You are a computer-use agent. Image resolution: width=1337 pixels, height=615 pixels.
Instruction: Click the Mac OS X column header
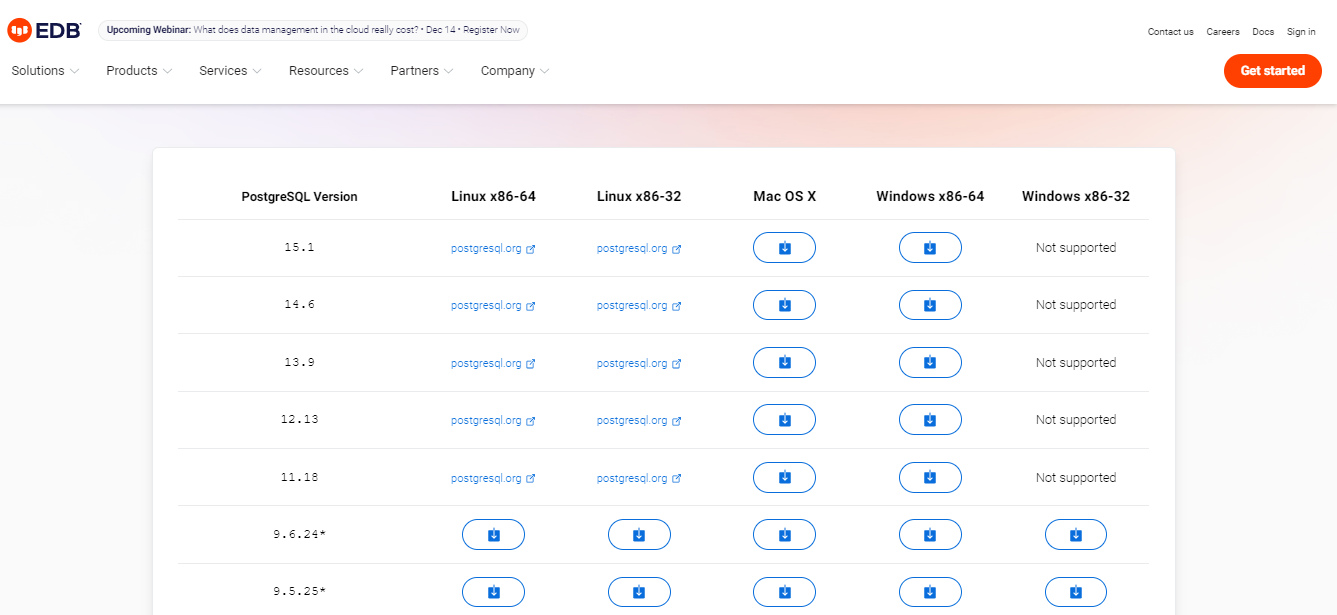click(784, 196)
